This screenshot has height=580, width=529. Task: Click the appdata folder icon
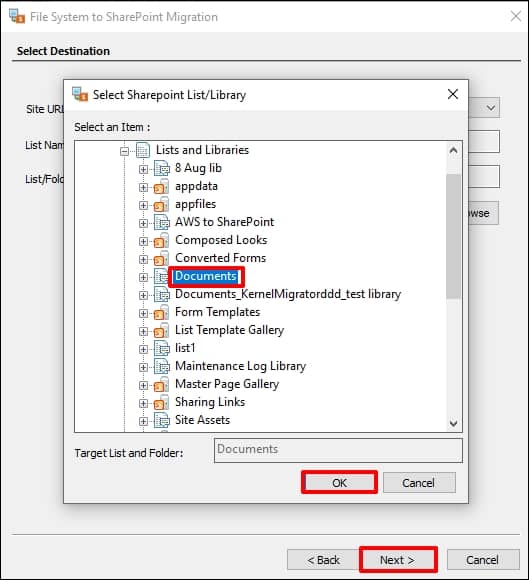162,186
